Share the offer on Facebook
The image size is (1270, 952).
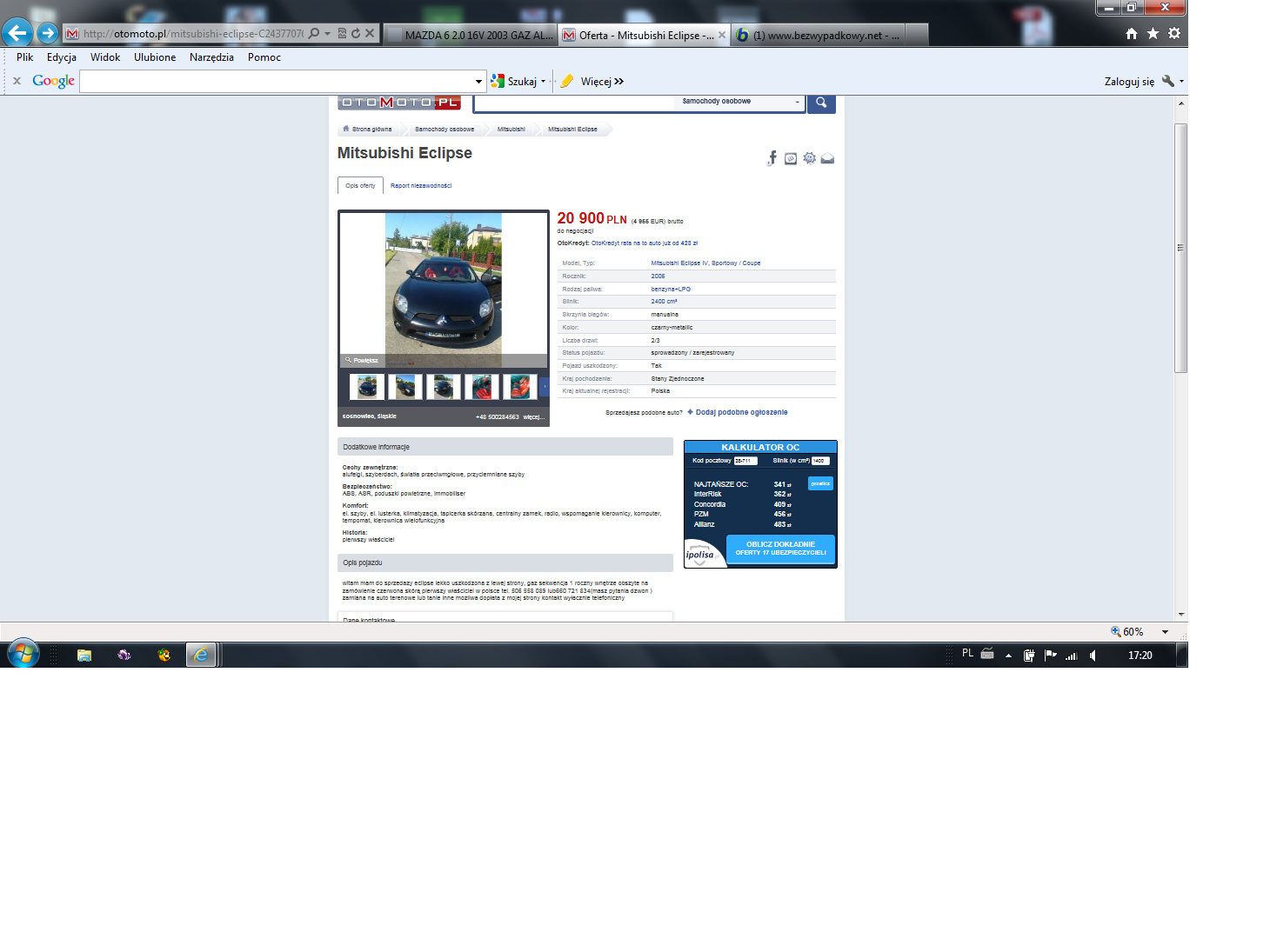tap(772, 158)
